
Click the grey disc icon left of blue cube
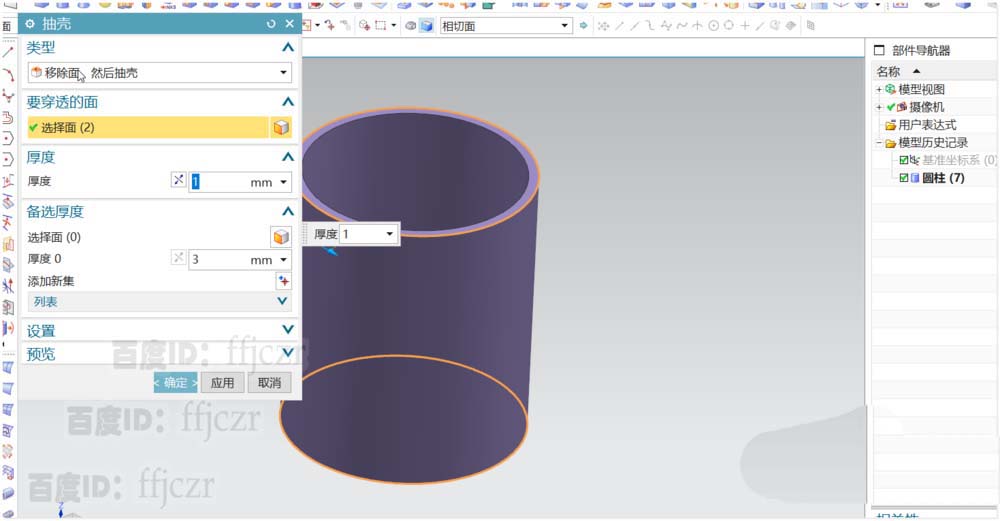411,26
